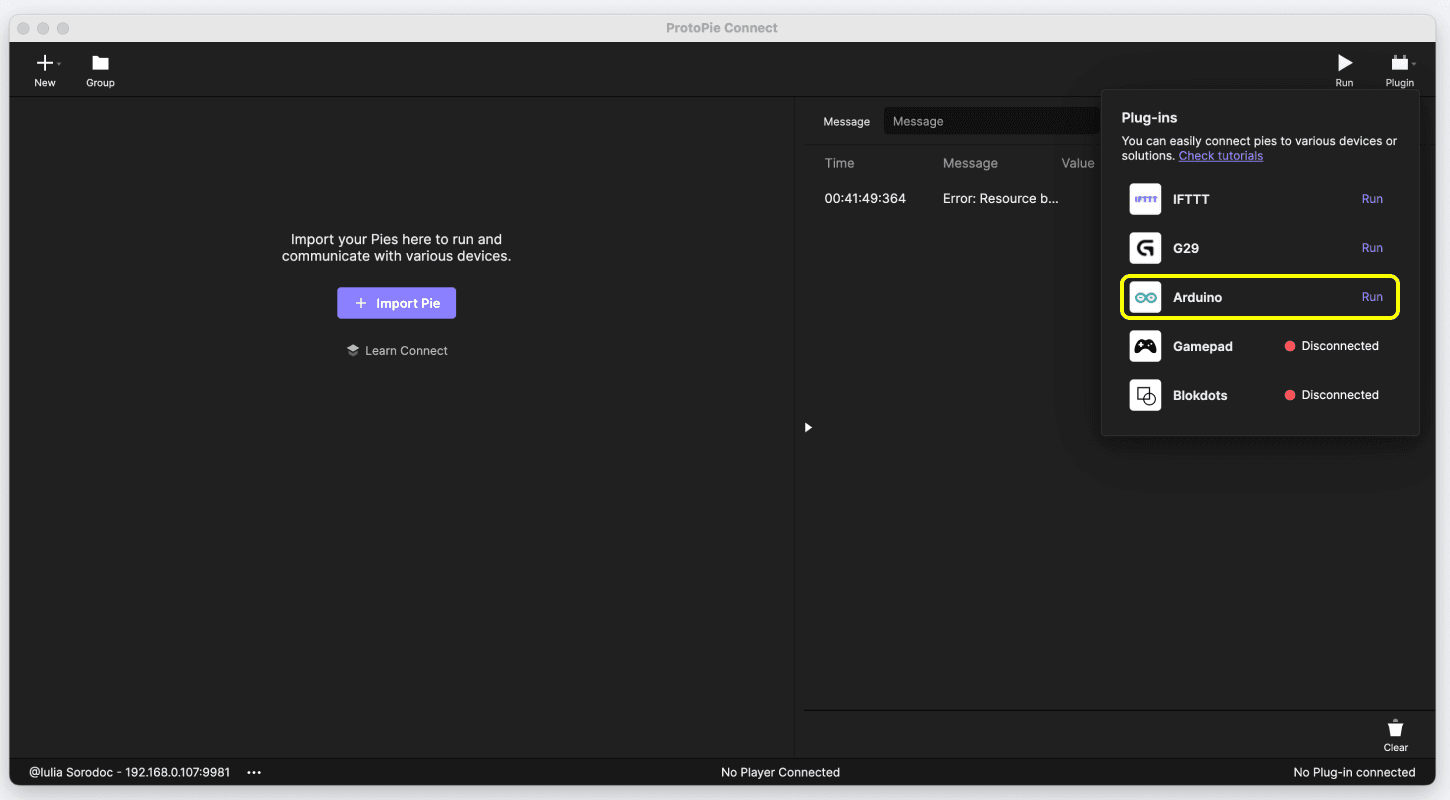
Task: Click the Learn Connect stack icon
Action: click(x=353, y=351)
